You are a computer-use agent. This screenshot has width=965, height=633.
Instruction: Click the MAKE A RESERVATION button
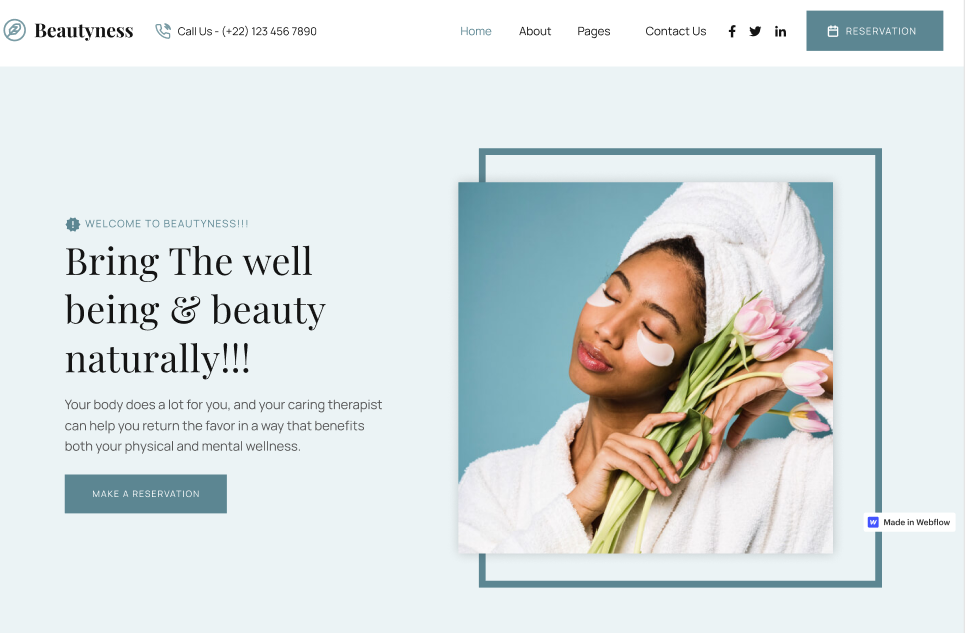(146, 493)
